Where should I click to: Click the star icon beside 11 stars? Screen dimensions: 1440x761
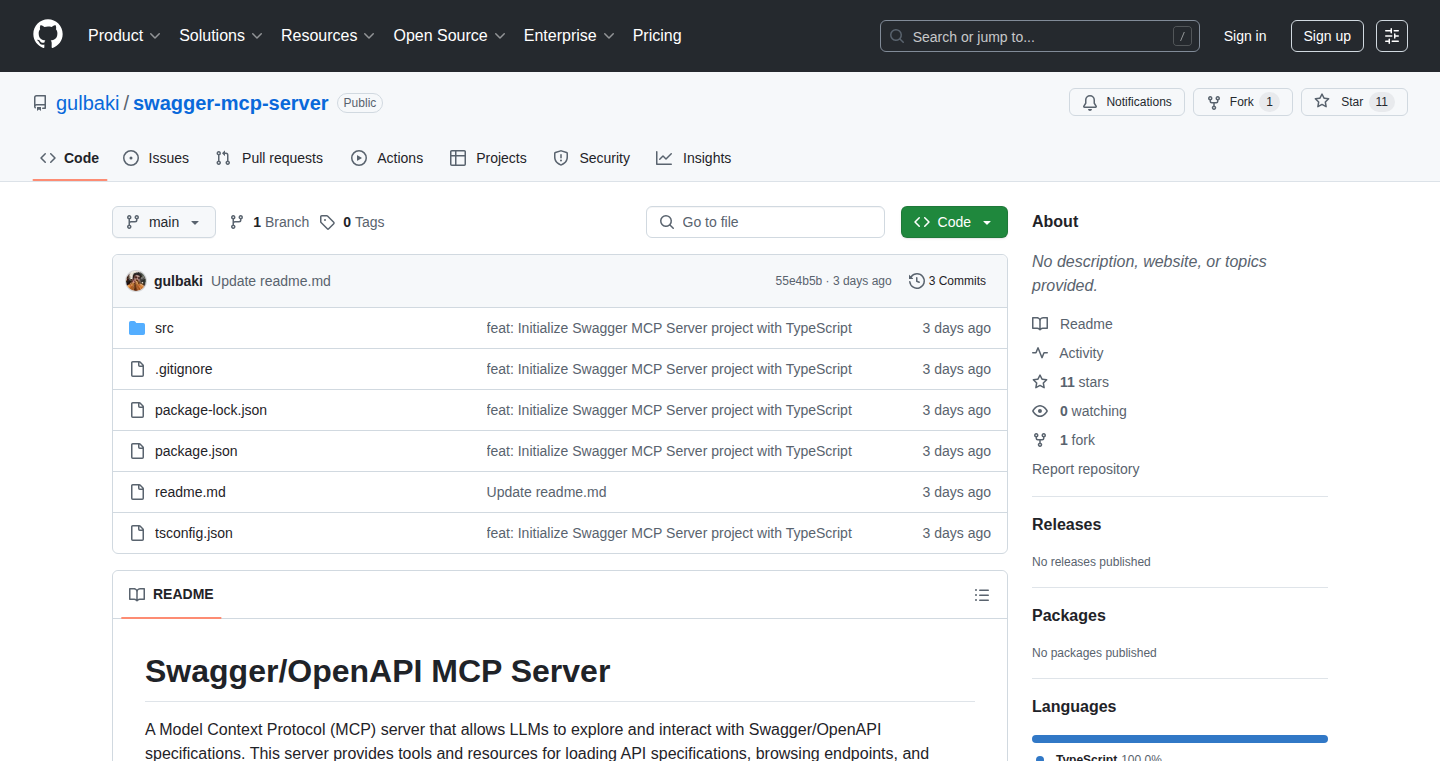(1040, 382)
